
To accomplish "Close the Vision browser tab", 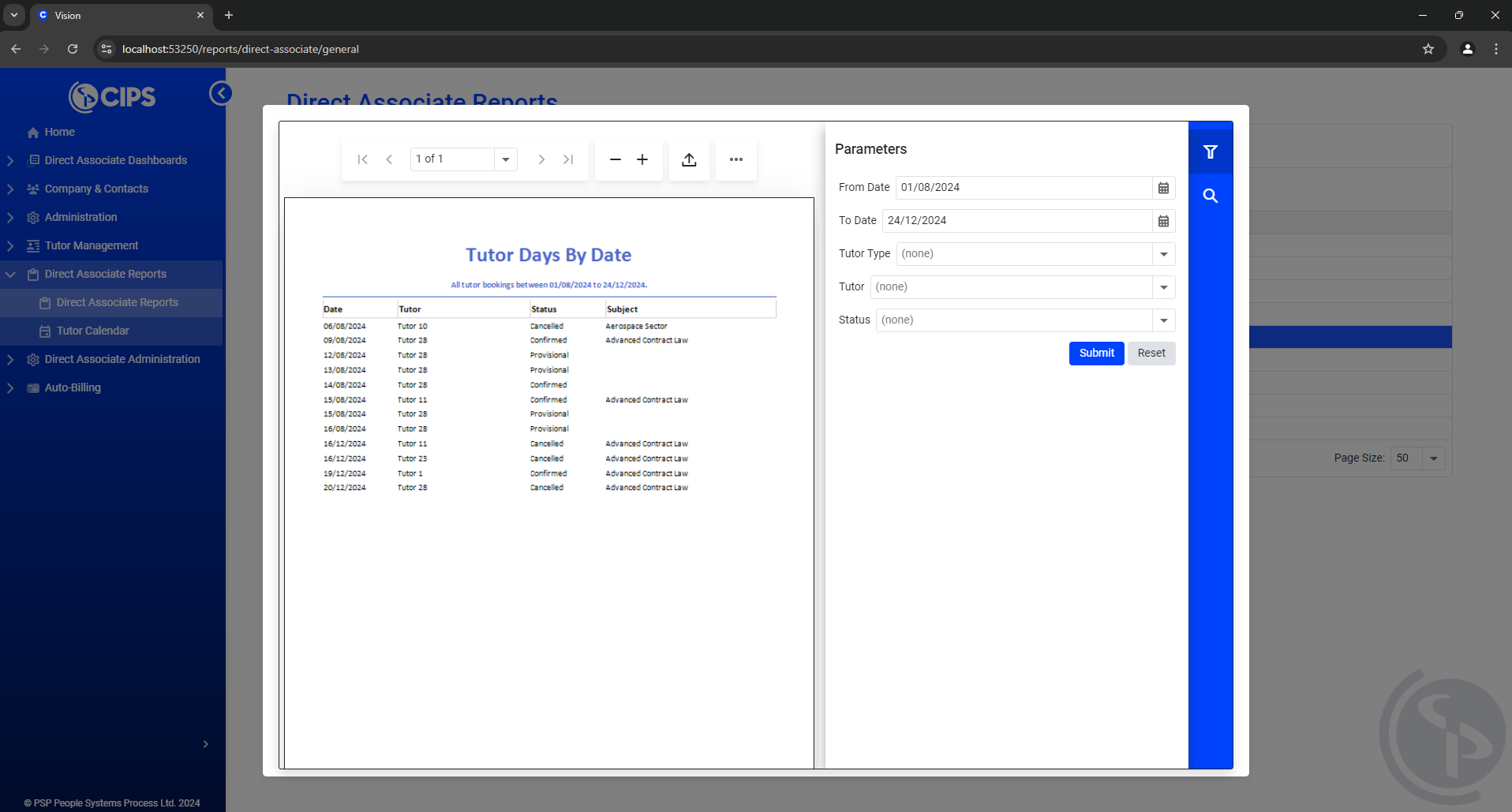I will coord(200,15).
